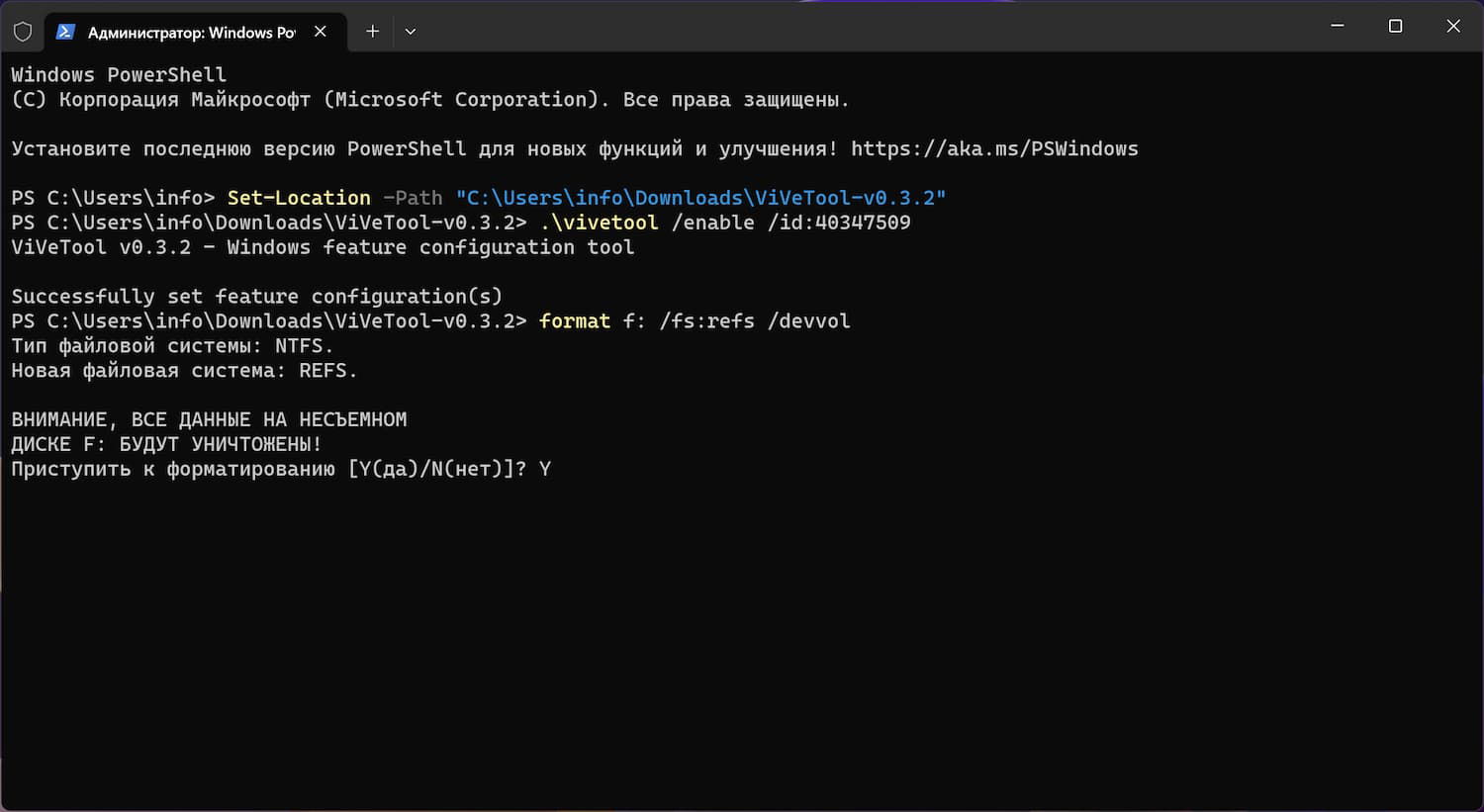This screenshot has height=812, width=1484.
Task: Click the /devvol parameter
Action: pos(808,321)
